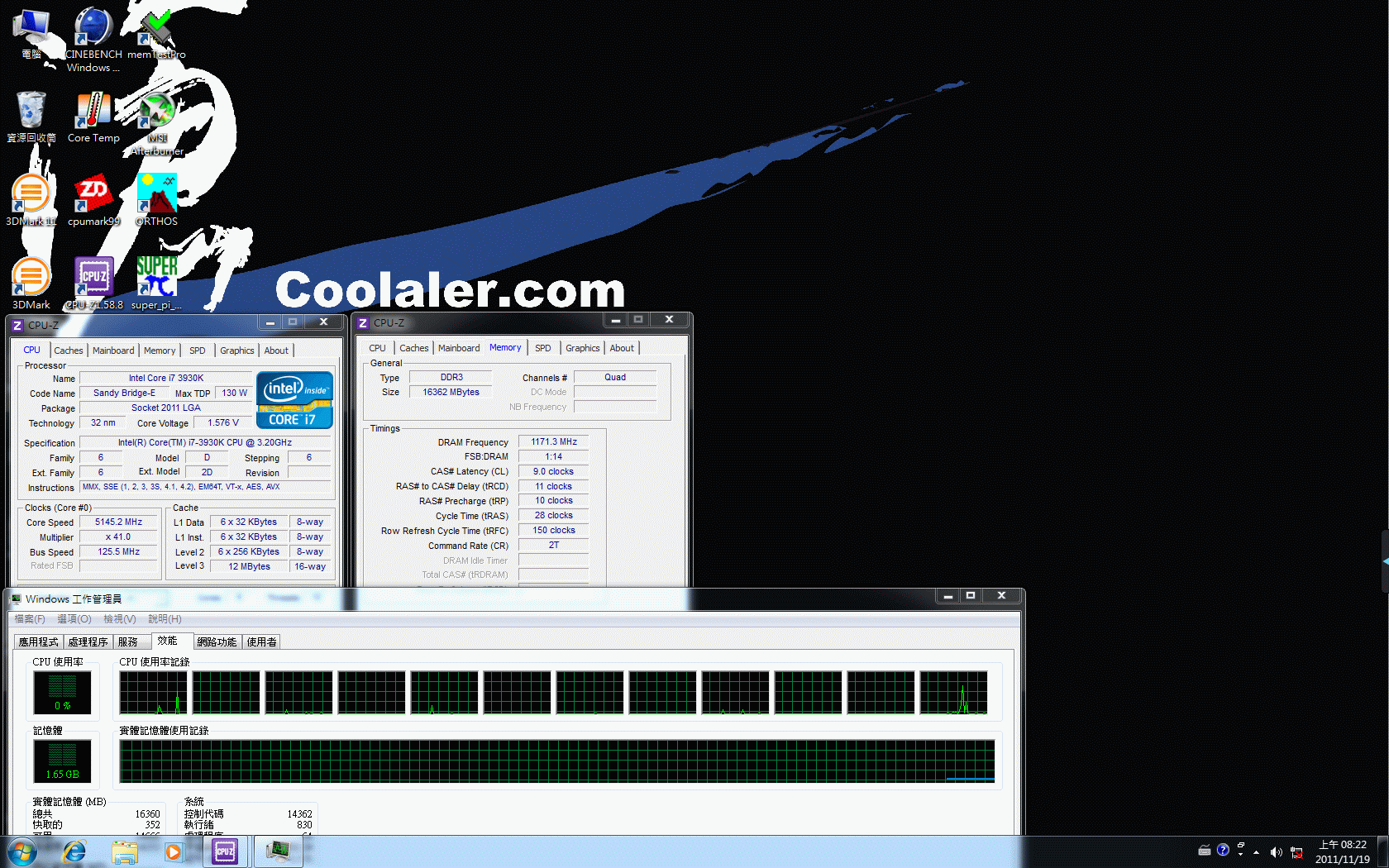1389x868 pixels.
Task: Switch to the 應用程式 tab
Action: 39,641
